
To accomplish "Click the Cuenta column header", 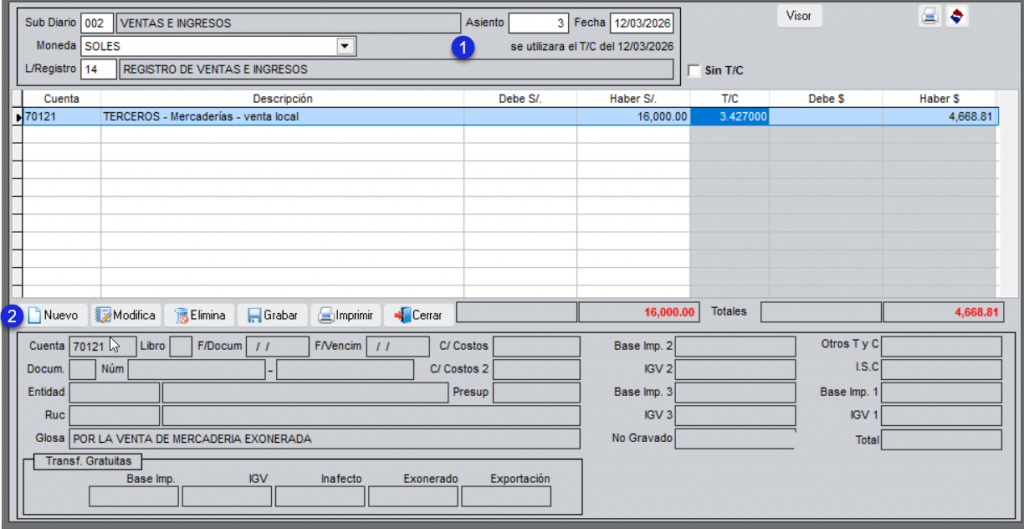I will tap(61, 99).
